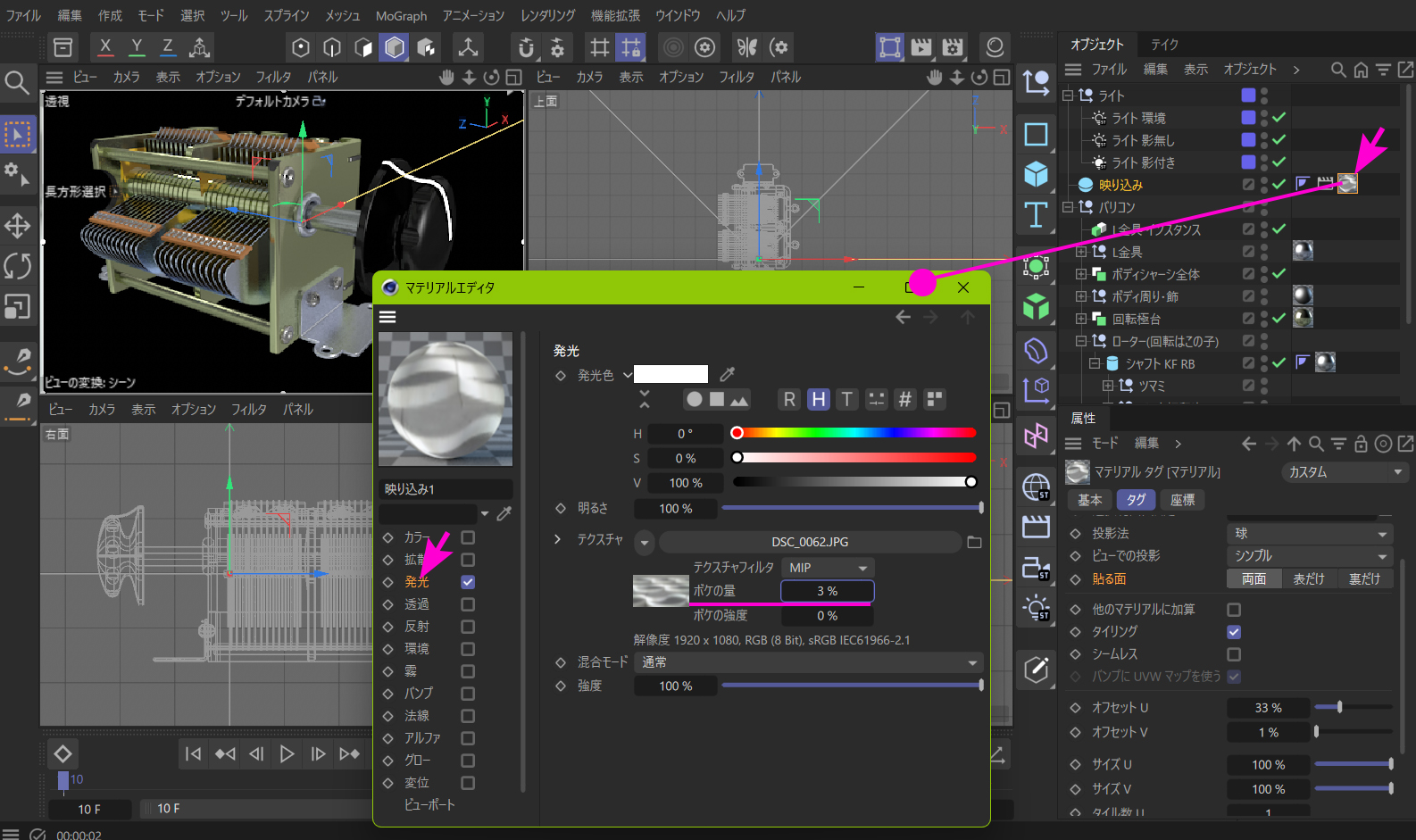Image resolution: width=1416 pixels, height=840 pixels.
Task: Open the レンダリング menu
Action: [547, 15]
